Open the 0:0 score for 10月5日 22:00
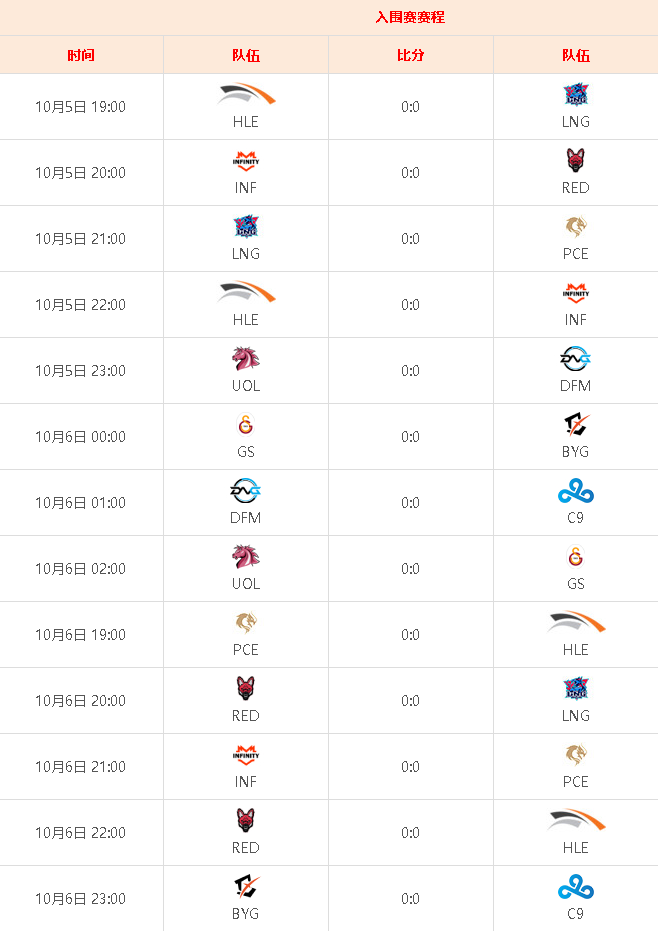 point(410,305)
